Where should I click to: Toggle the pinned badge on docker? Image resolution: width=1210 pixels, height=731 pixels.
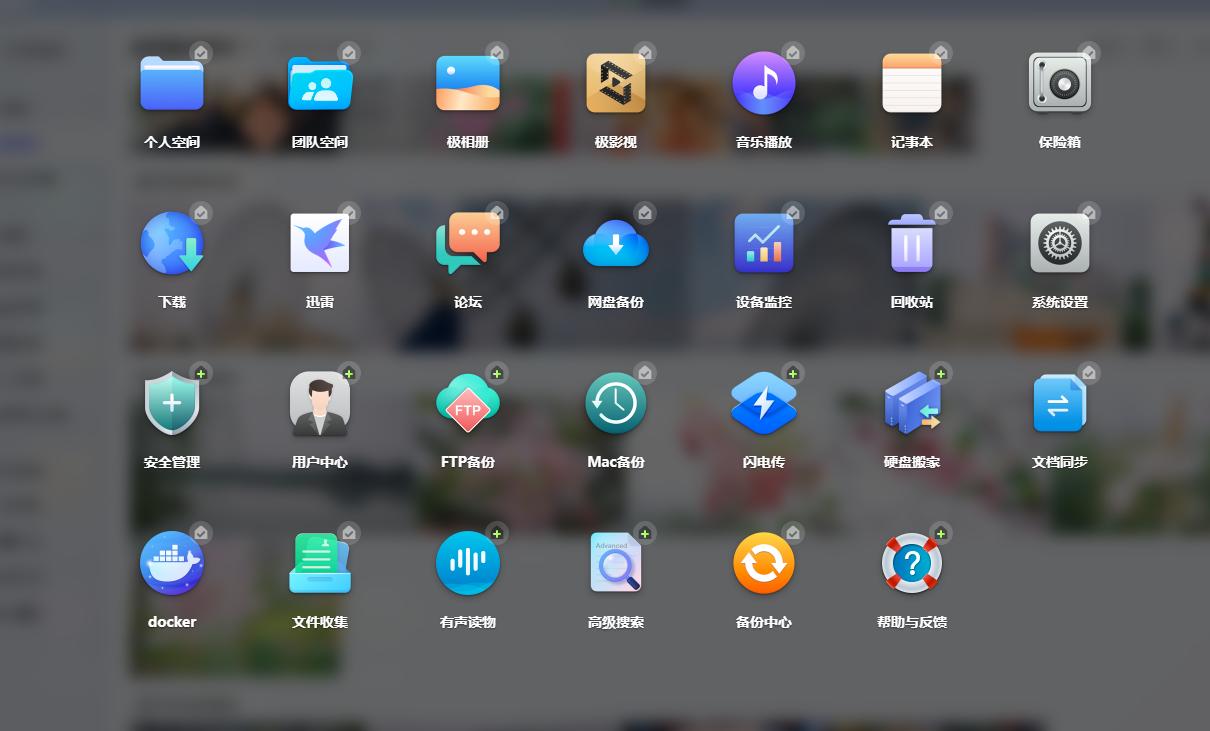coord(201,533)
